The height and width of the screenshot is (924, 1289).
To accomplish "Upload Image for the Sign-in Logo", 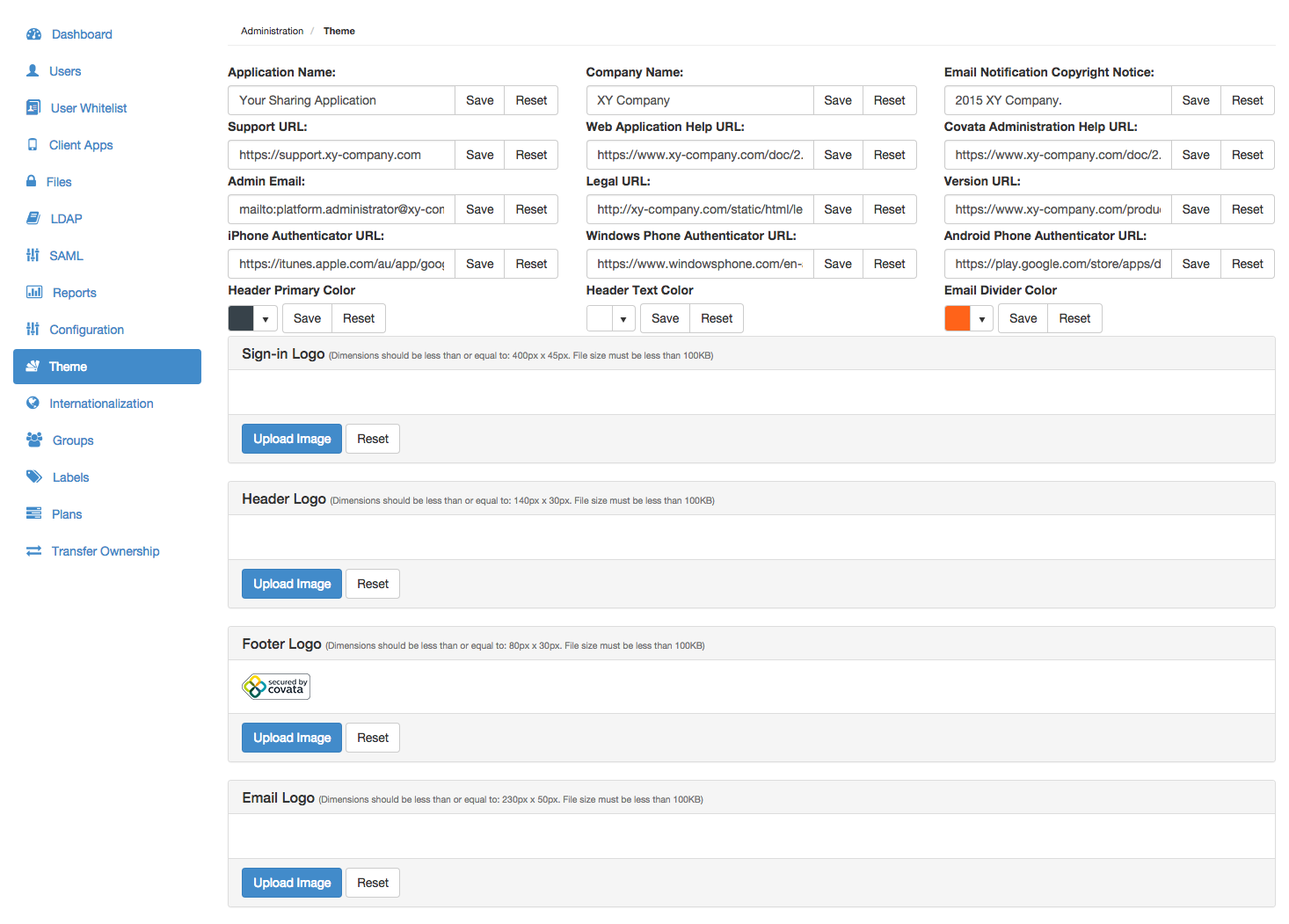I will [292, 439].
